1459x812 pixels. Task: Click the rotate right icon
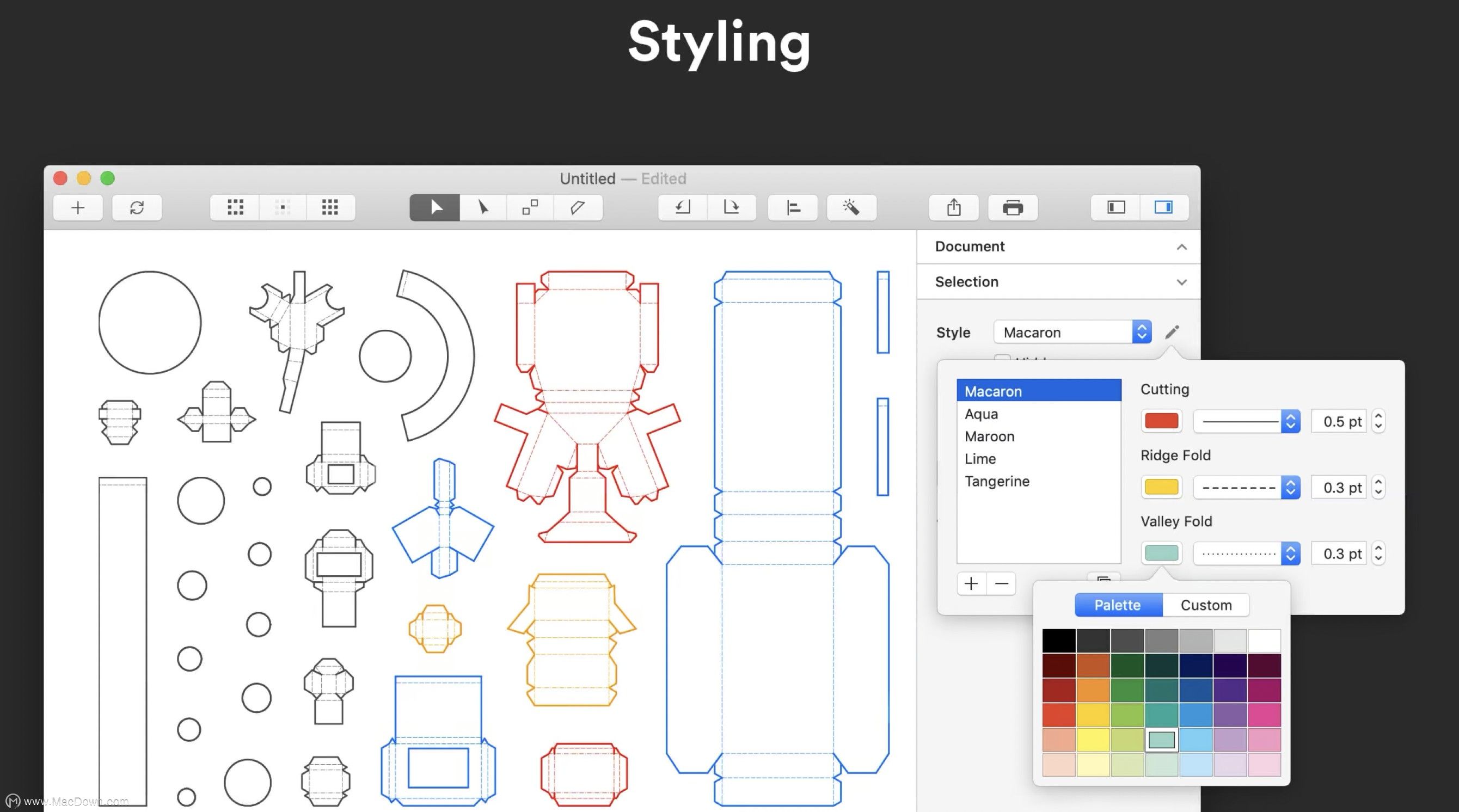[731, 208]
